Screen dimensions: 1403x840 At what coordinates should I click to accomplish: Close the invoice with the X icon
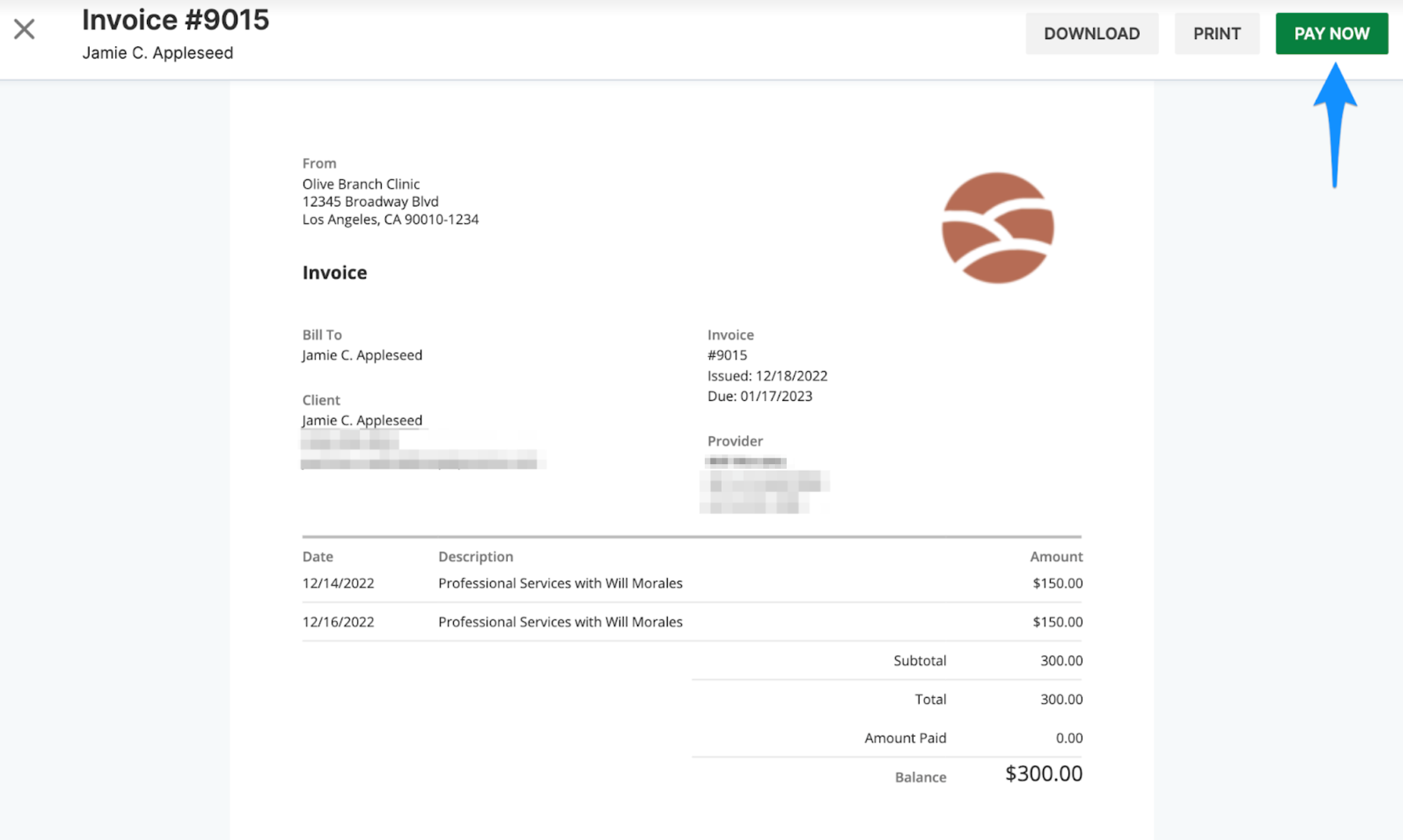(x=24, y=29)
